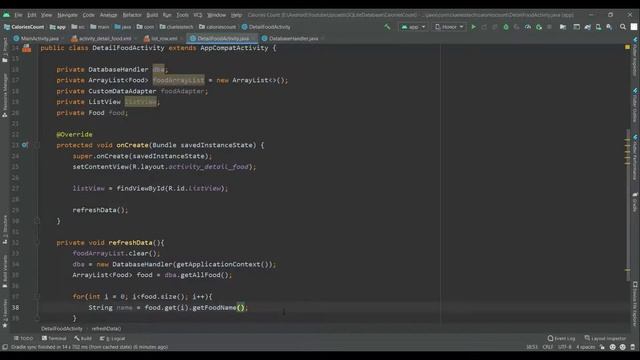Open the Resource Manager side panel

[5, 96]
